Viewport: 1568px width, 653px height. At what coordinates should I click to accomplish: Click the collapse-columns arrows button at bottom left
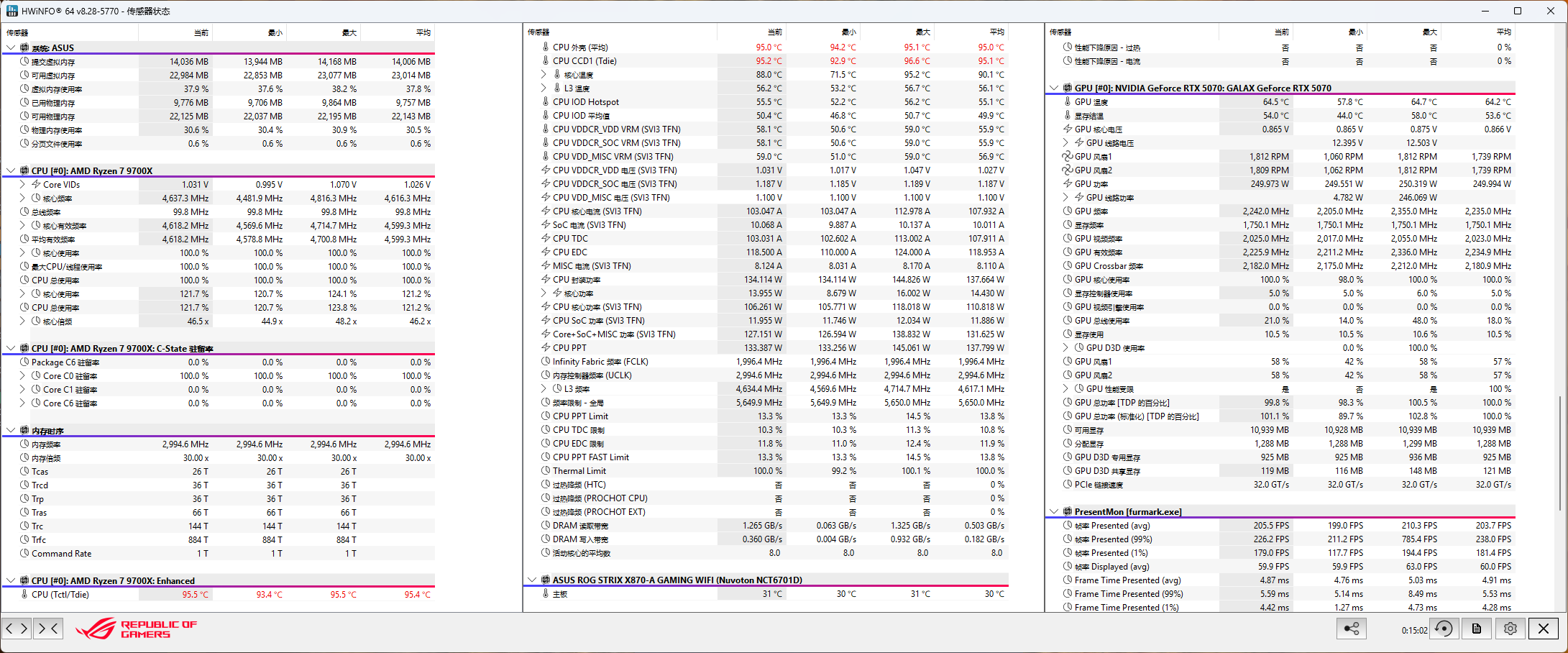coord(47,629)
